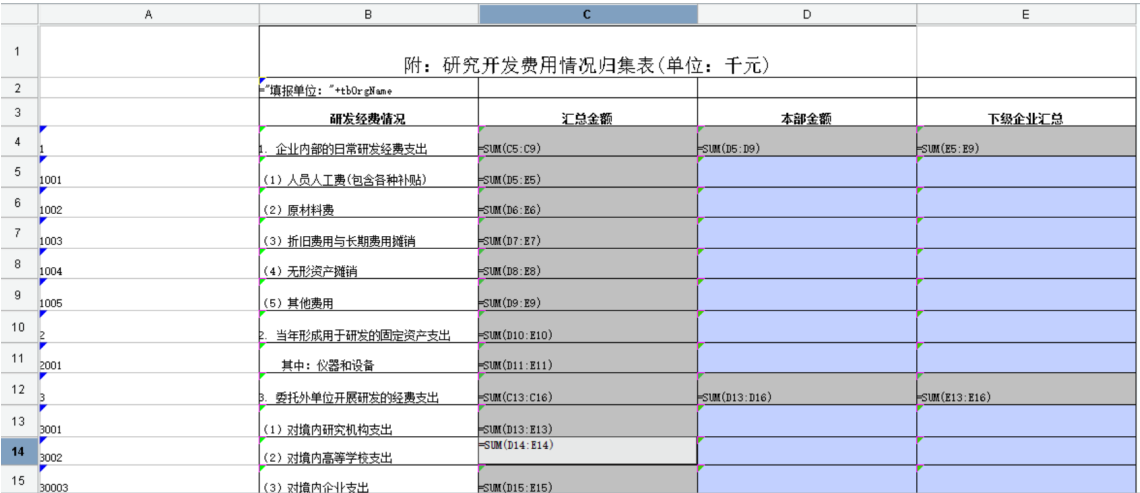
Task: Select code cell 1003
Action: point(148,233)
